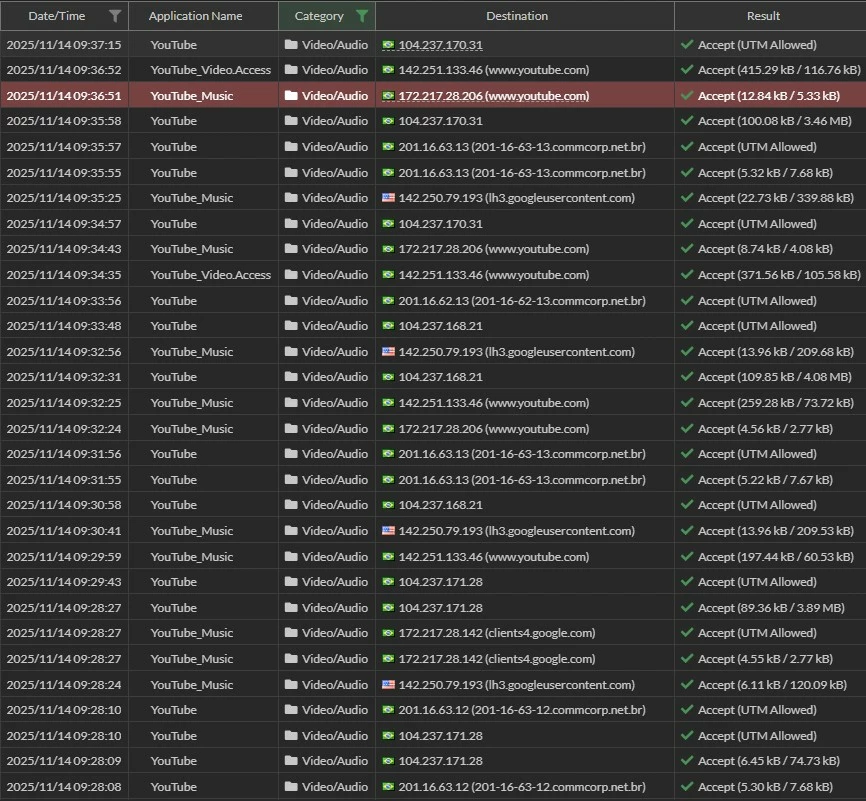
Task: Click result Accept (4.56 kB / 2.77 kB)
Action: pyautogui.click(x=765, y=429)
